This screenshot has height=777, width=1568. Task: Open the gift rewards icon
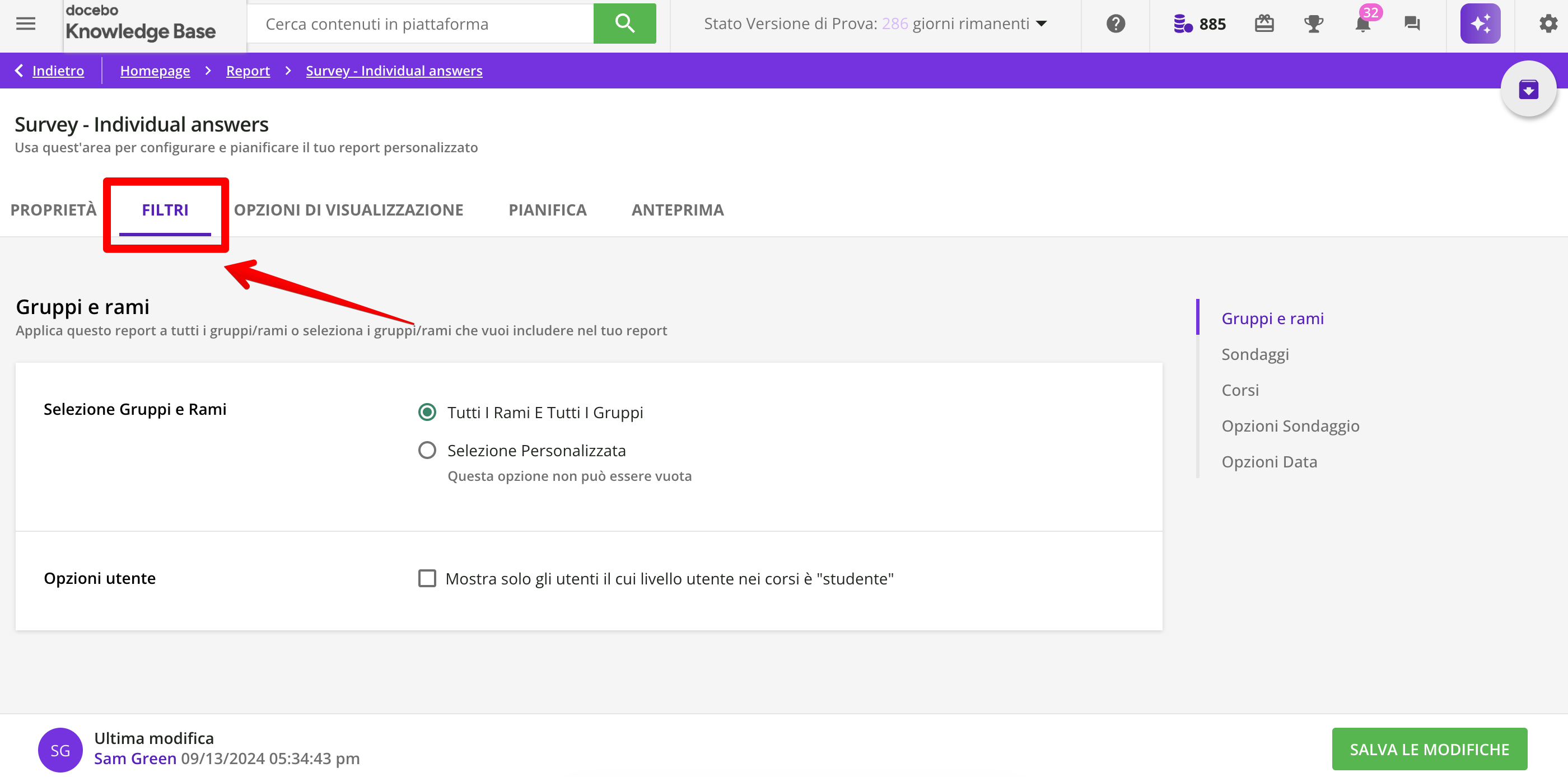click(1264, 24)
